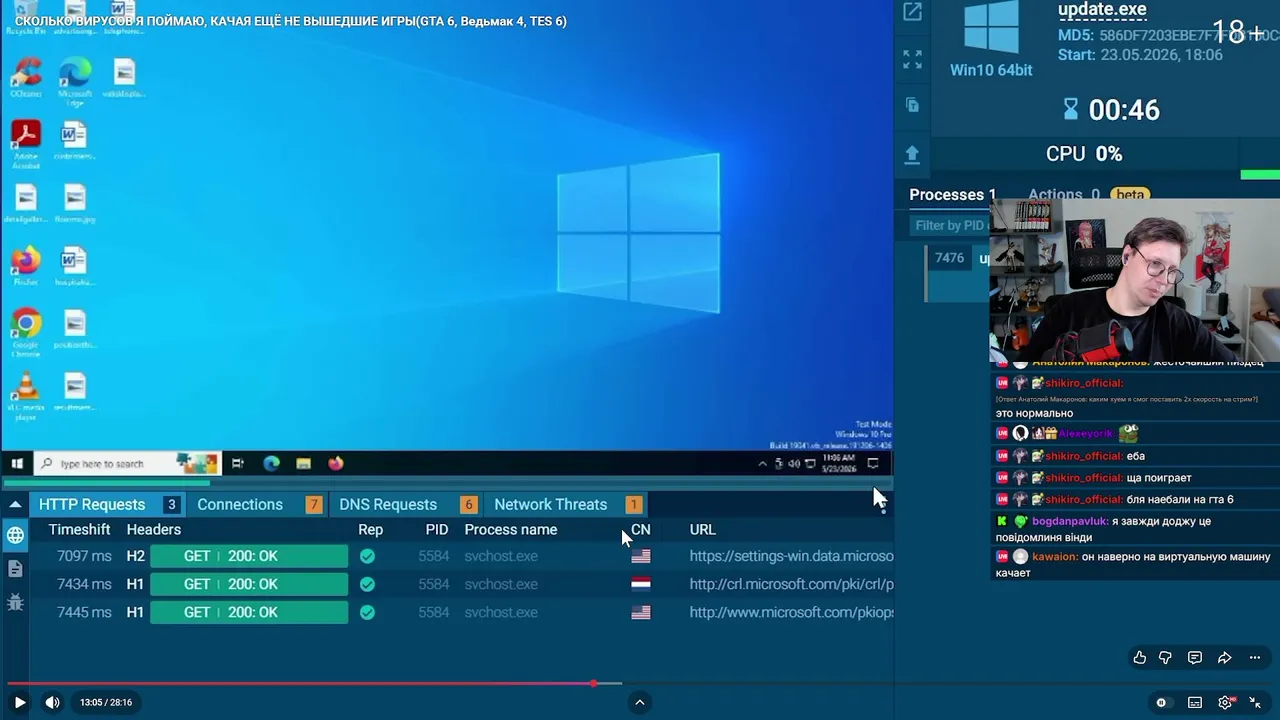The height and width of the screenshot is (720, 1280).
Task: Open Task View on the sandbox taskbar
Action: tap(238, 463)
